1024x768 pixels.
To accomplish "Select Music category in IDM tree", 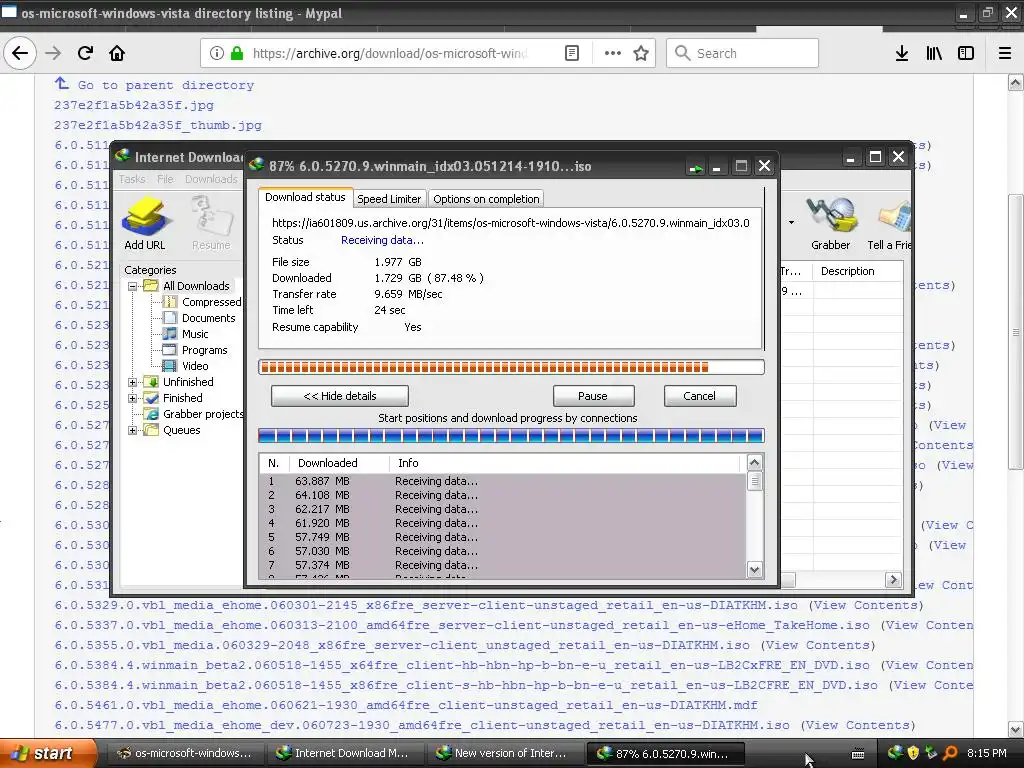I will tap(195, 334).
